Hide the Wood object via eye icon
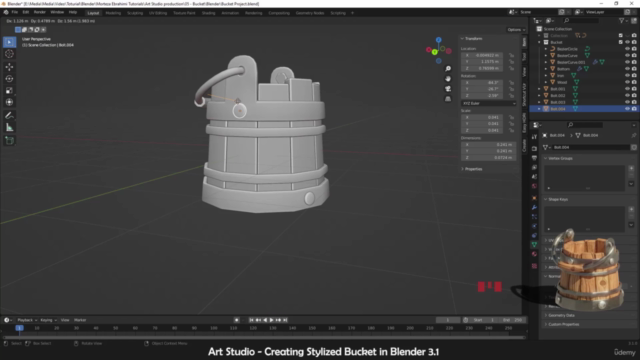This screenshot has height=360, width=640. click(627, 82)
